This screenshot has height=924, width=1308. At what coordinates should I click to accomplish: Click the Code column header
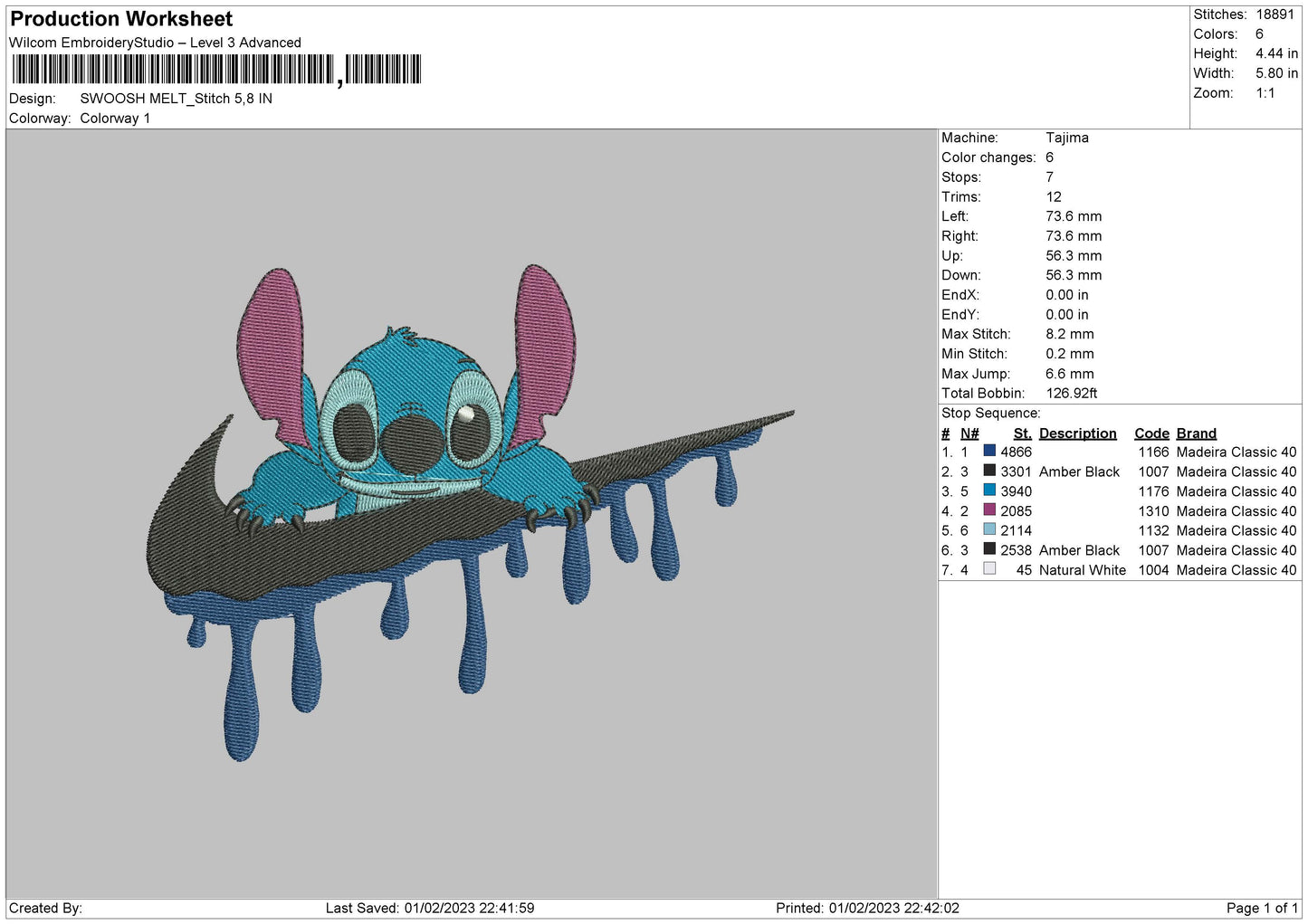pyautogui.click(x=1151, y=433)
